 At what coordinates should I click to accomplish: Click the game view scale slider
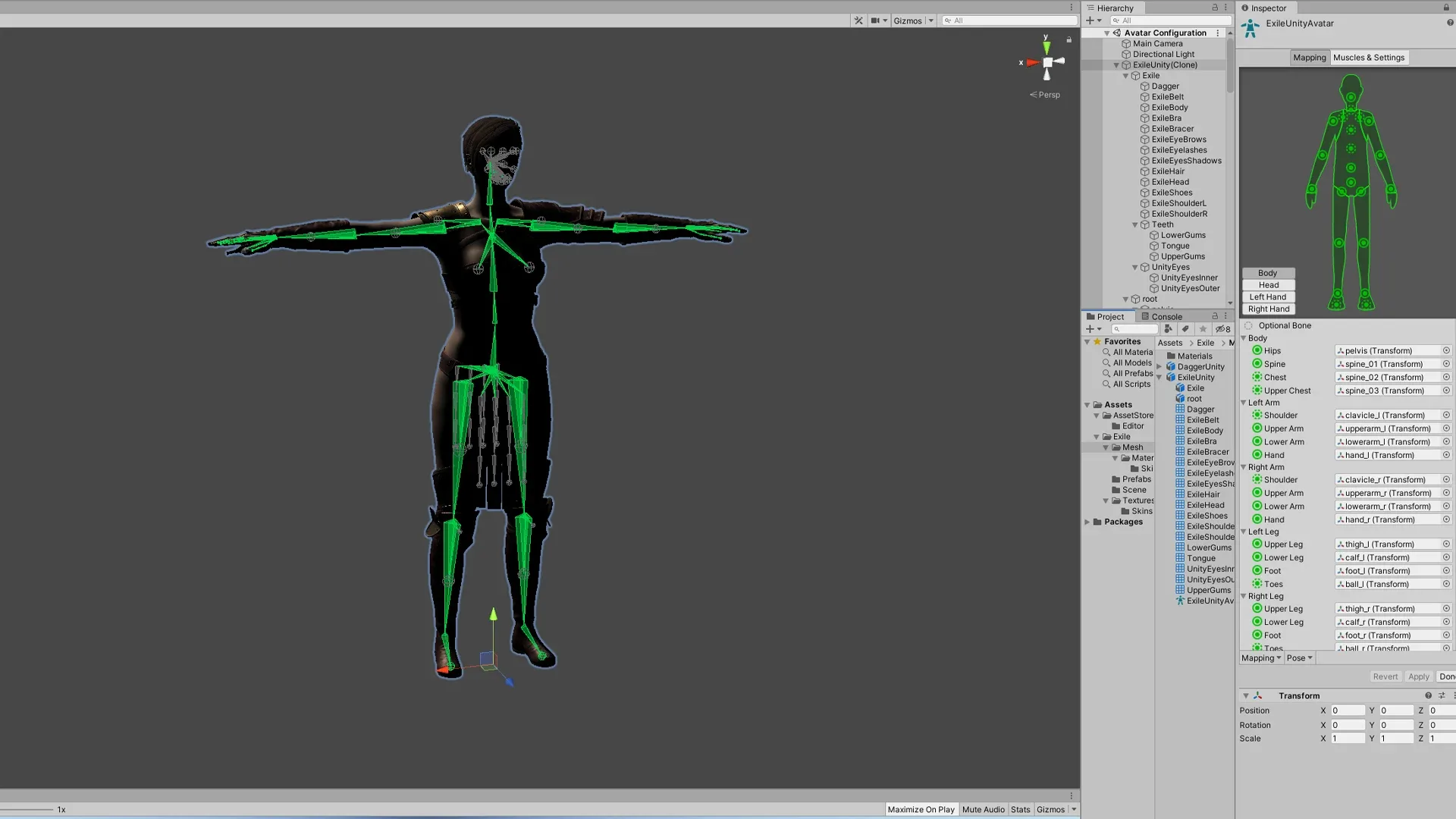point(27,809)
